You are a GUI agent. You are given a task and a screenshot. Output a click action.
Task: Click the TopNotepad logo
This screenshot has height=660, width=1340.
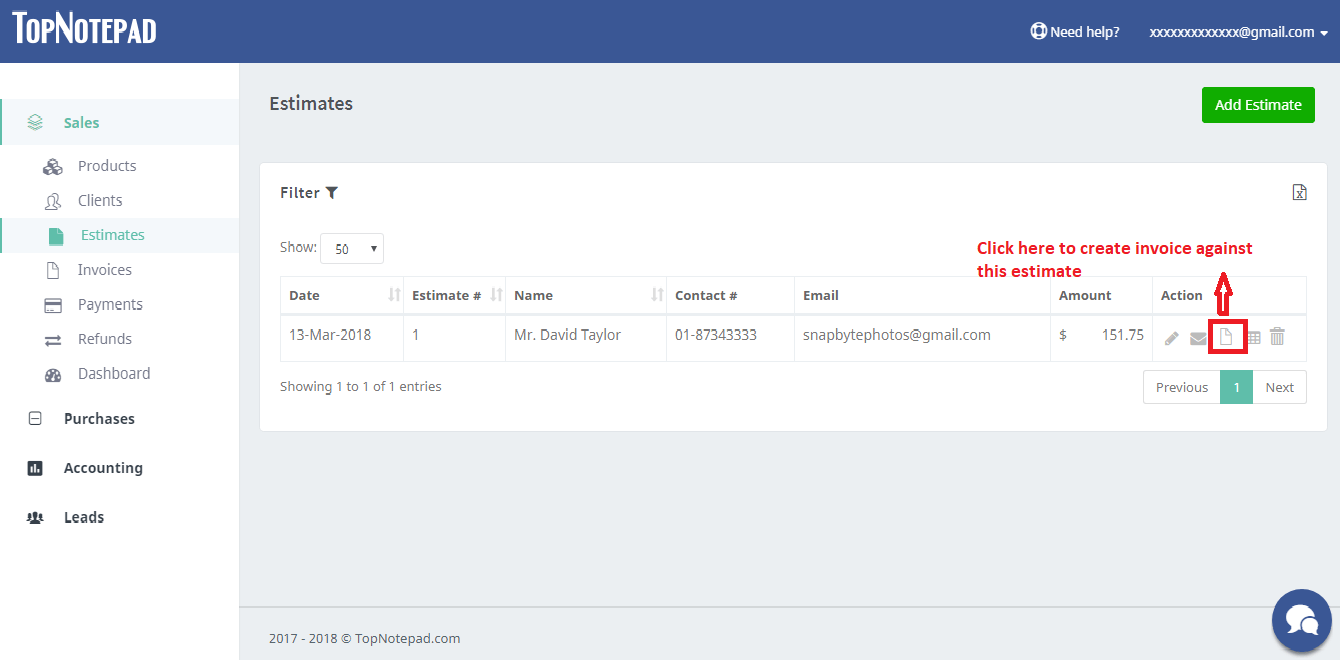tap(85, 28)
